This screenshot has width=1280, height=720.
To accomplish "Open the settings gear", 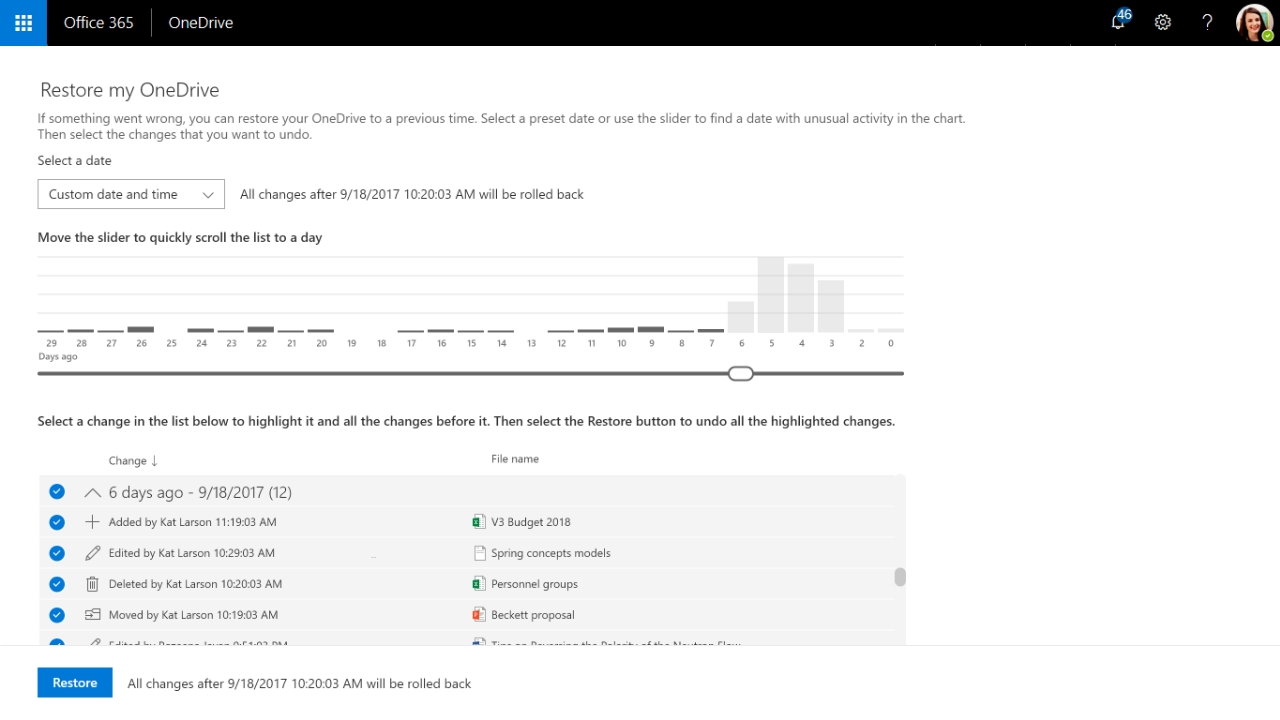I will point(1162,22).
